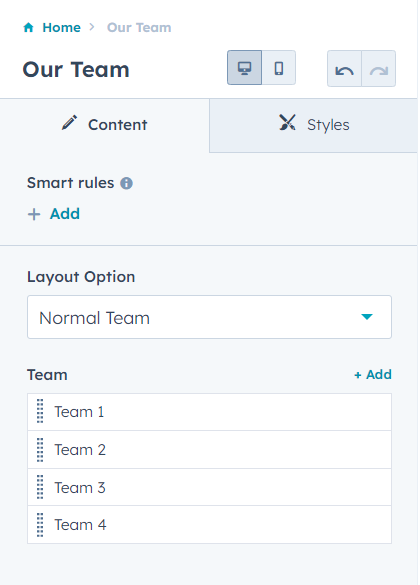The height and width of the screenshot is (585, 420).
Task: Add a new Team item
Action: click(x=373, y=375)
